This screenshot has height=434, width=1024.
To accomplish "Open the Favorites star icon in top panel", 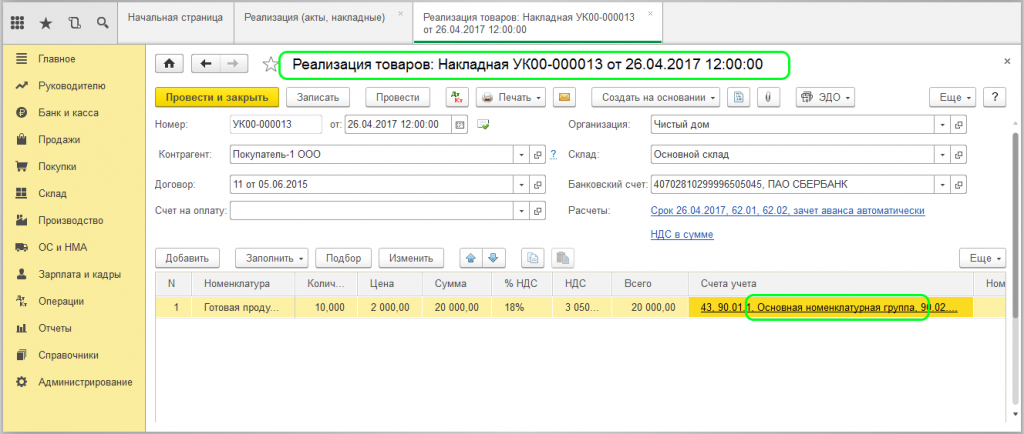I will [x=46, y=23].
